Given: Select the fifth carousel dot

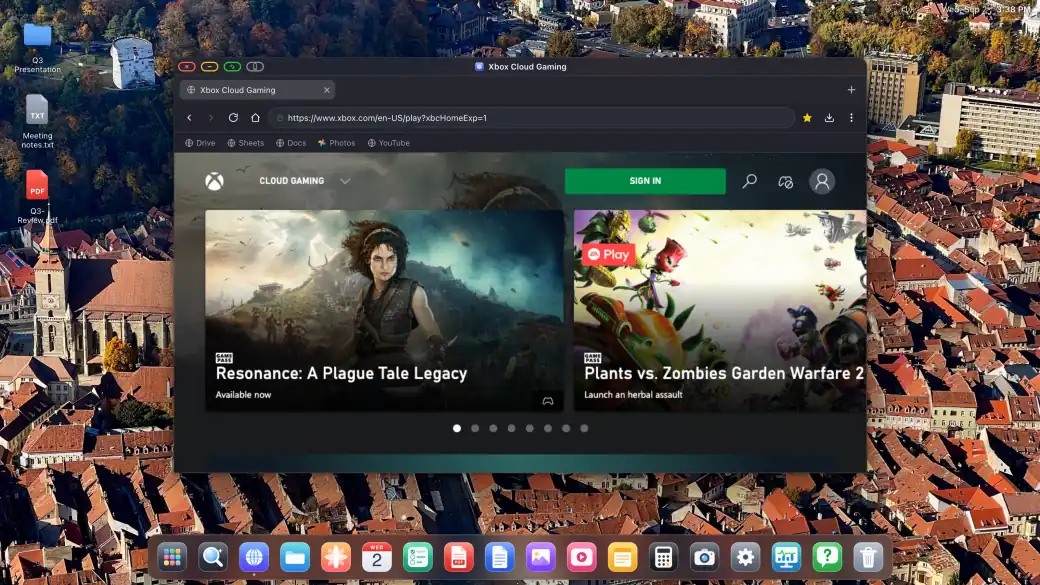Looking at the screenshot, I should pos(530,428).
